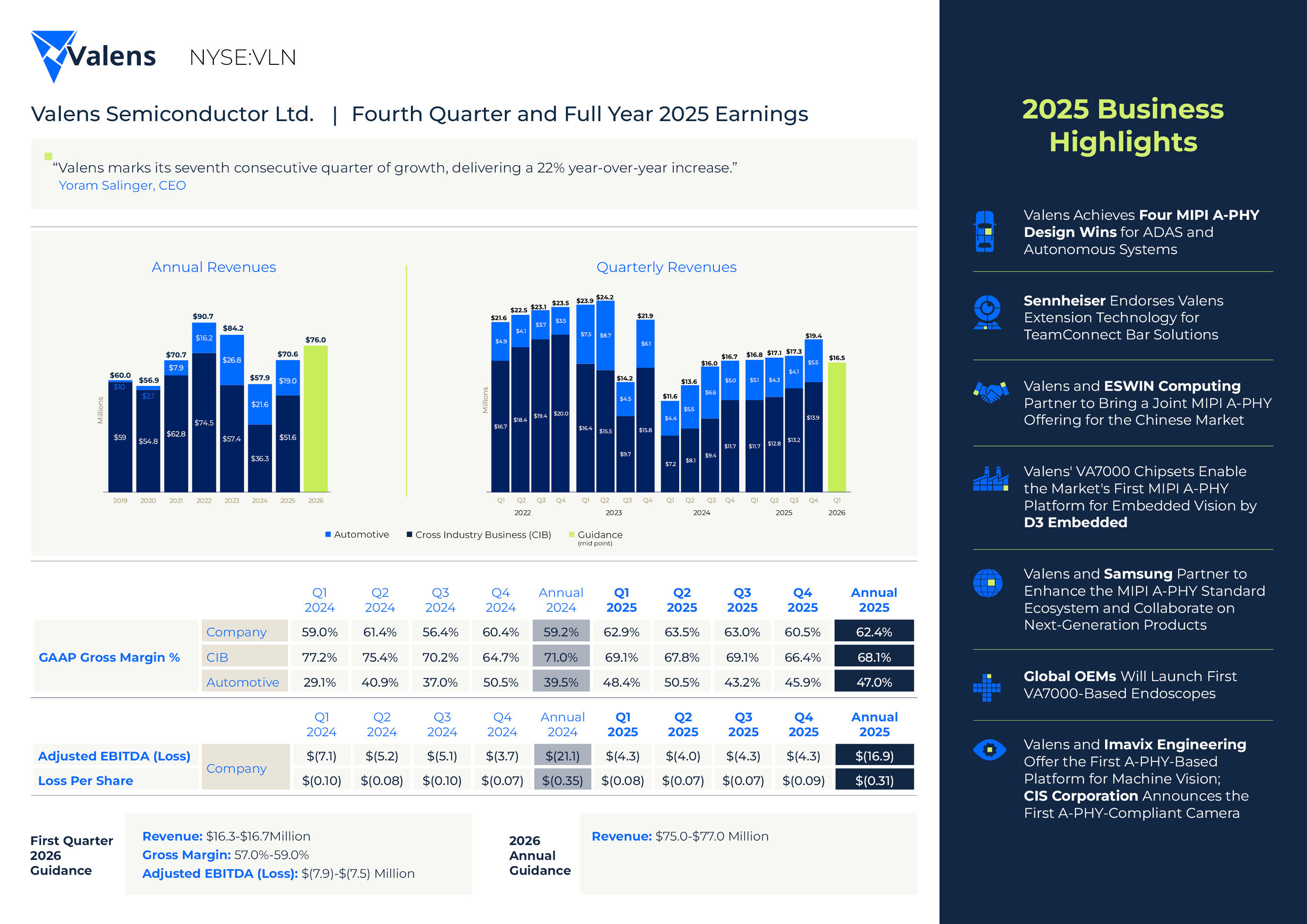Click the GAAP Gross Margin % row label
The height and width of the screenshot is (924, 1307).
[x=109, y=657]
